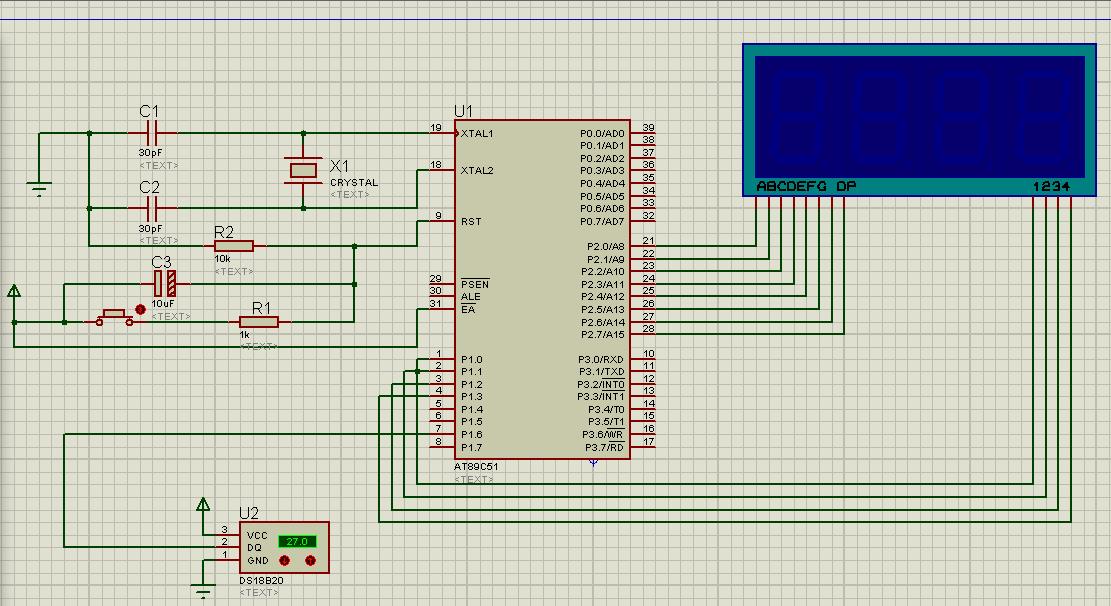Screen dimensions: 1111x606
Task: Select capacitor C1 symbol
Action: click(x=150, y=133)
